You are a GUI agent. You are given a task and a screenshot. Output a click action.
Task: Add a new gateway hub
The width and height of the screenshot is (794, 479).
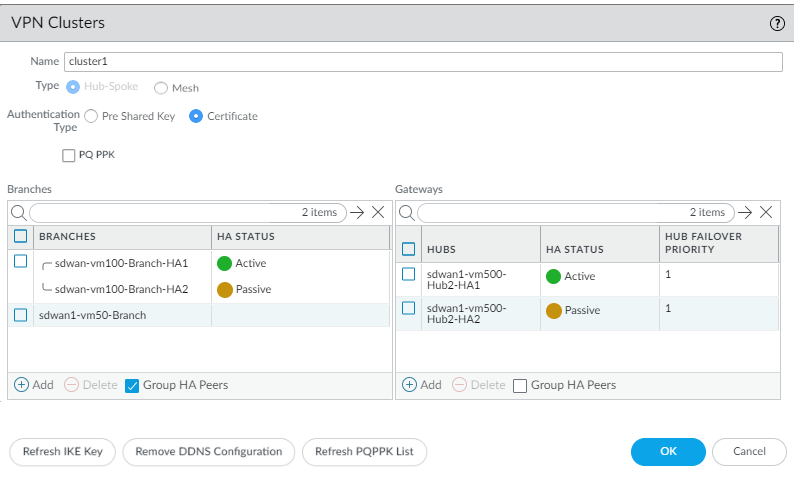(421, 385)
